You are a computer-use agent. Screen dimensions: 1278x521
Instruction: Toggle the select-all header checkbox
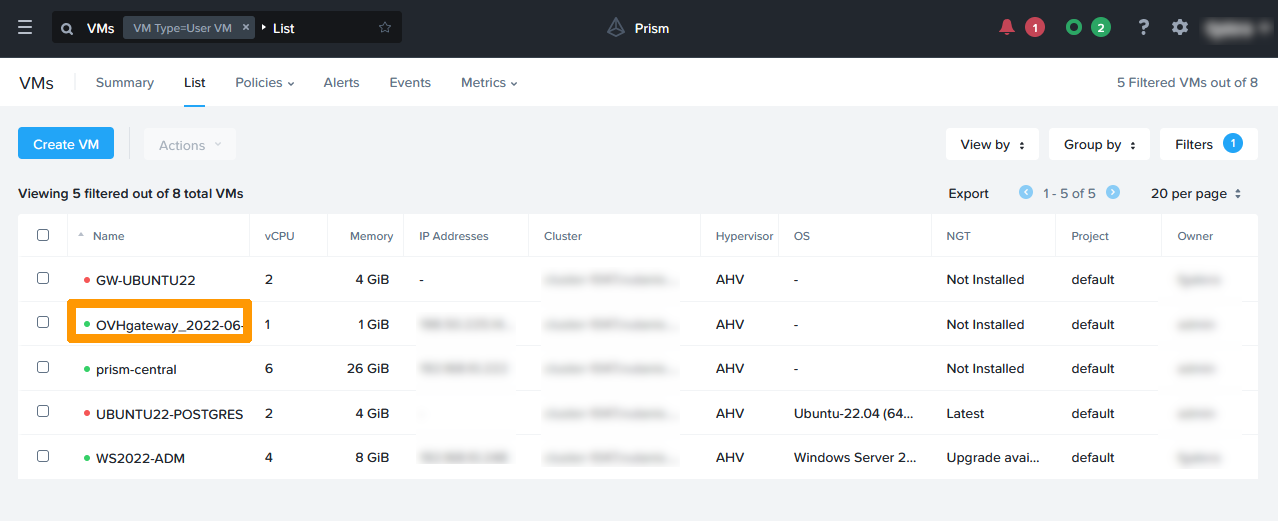(43, 235)
